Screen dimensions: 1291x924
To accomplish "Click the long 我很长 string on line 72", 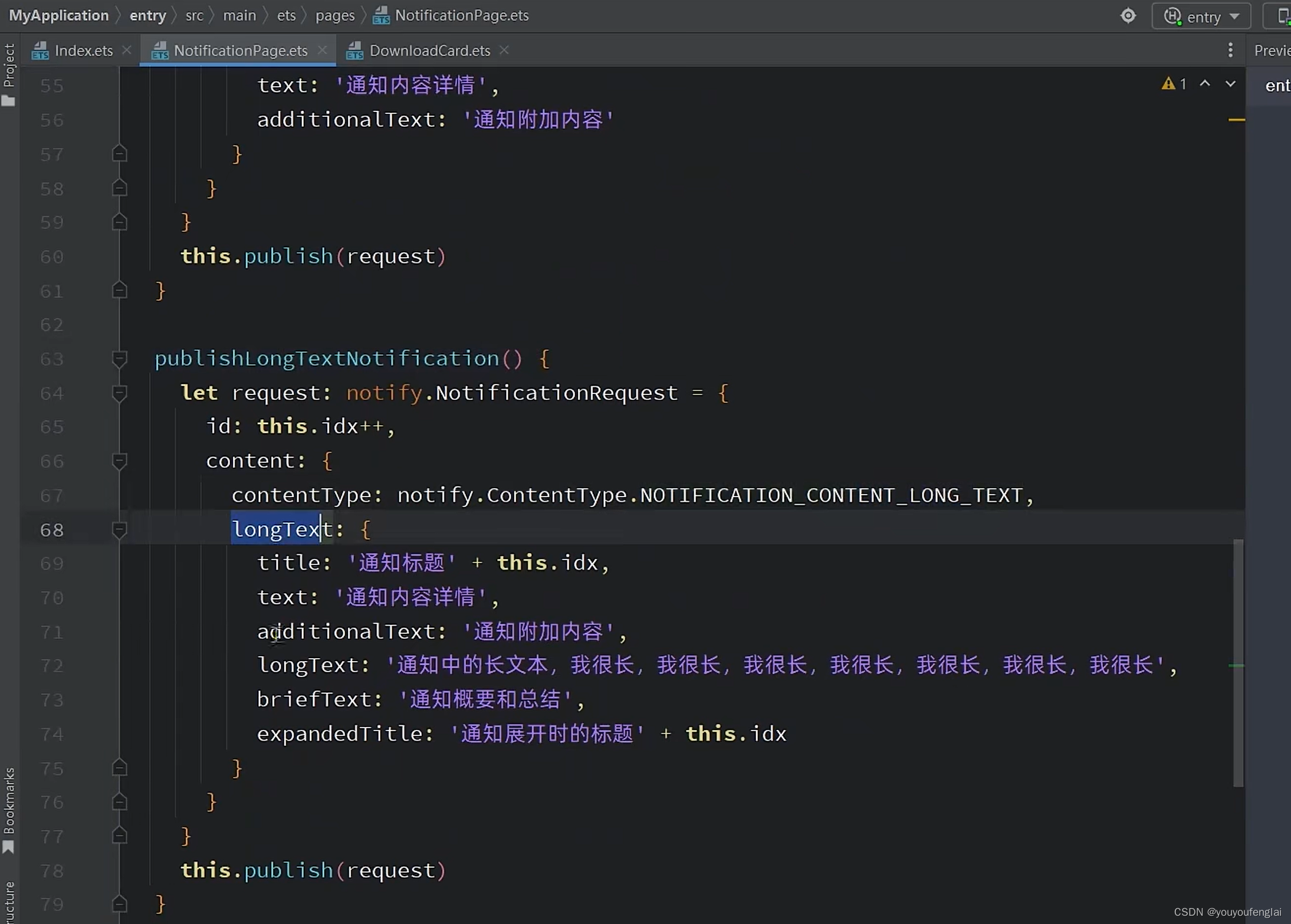I will (775, 665).
